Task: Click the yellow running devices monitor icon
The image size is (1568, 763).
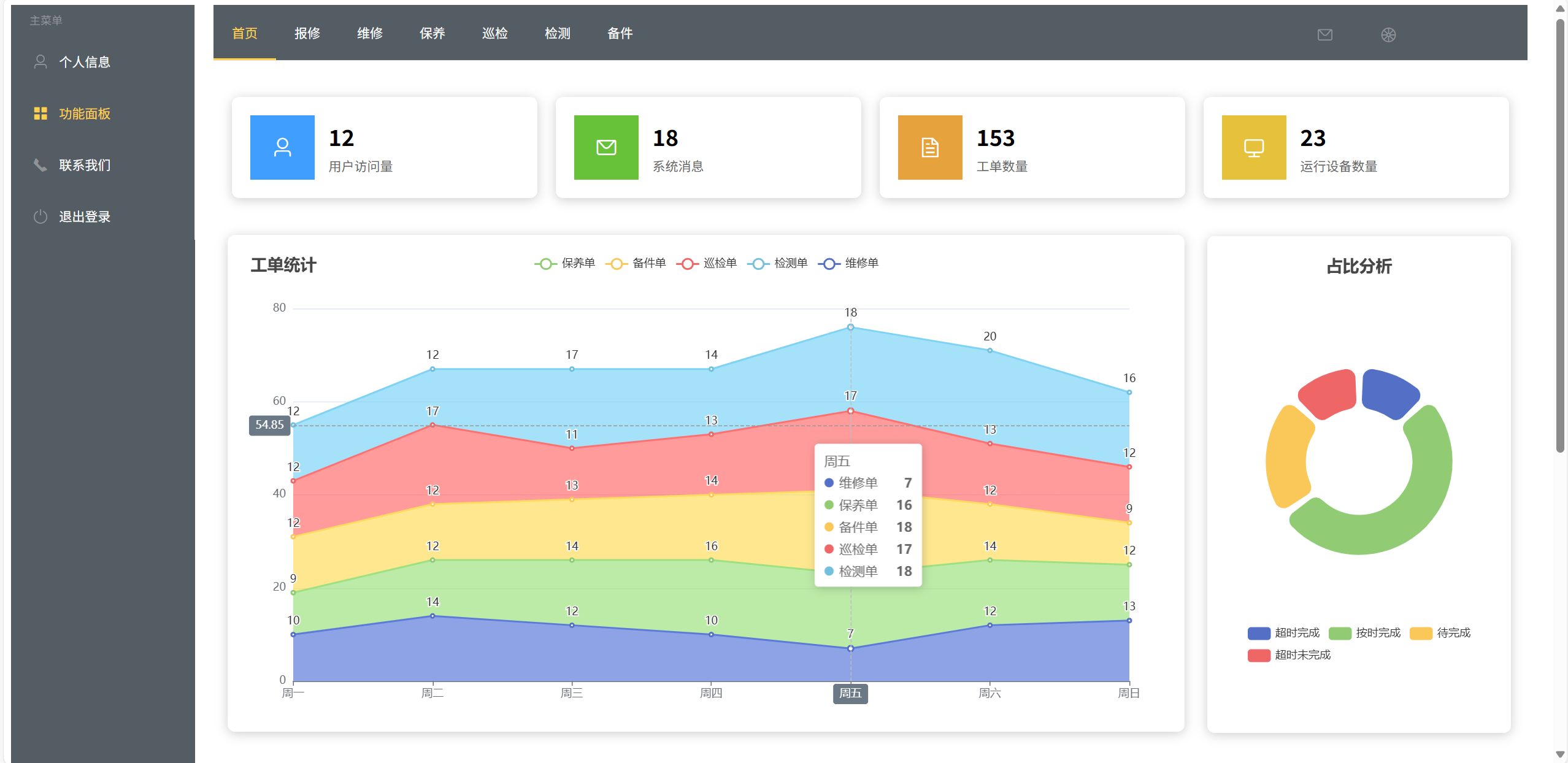Action: click(x=1254, y=147)
